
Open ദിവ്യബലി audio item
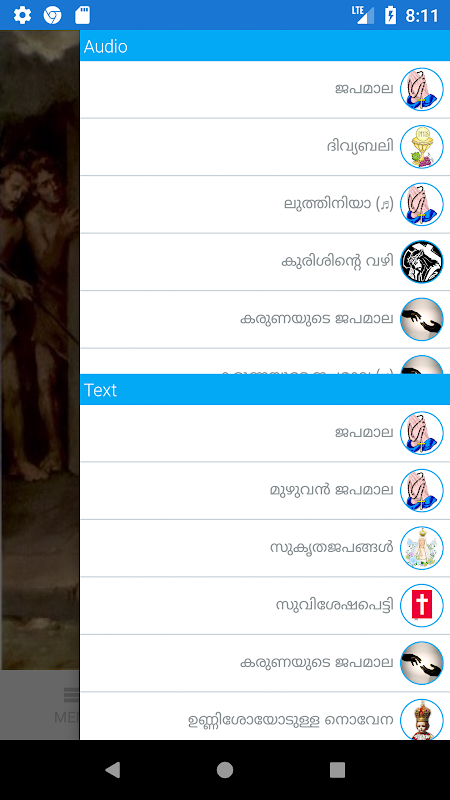[x=265, y=147]
